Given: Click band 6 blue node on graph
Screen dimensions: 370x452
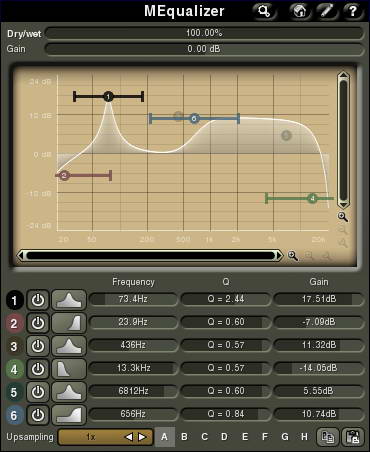Looking at the screenshot, I should [x=194, y=118].
